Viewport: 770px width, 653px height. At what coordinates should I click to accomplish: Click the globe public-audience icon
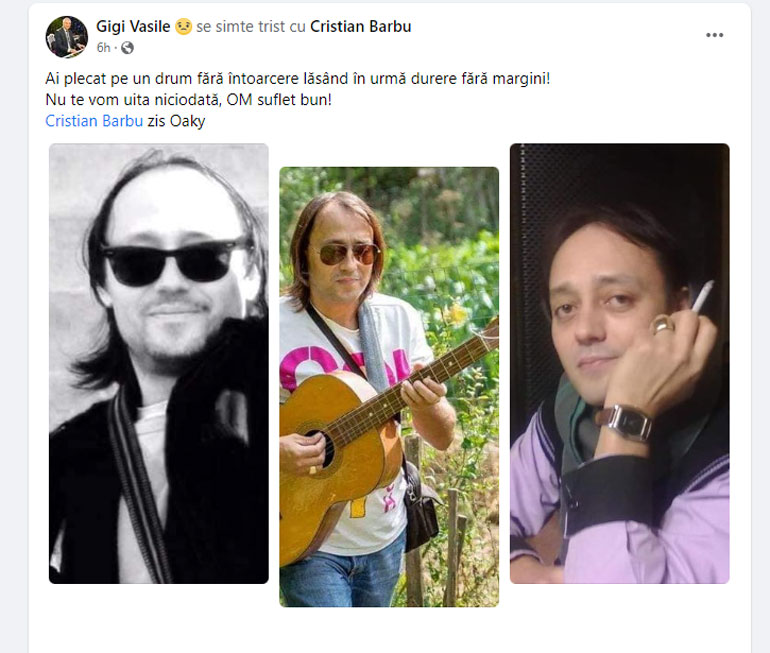pyautogui.click(x=127, y=48)
